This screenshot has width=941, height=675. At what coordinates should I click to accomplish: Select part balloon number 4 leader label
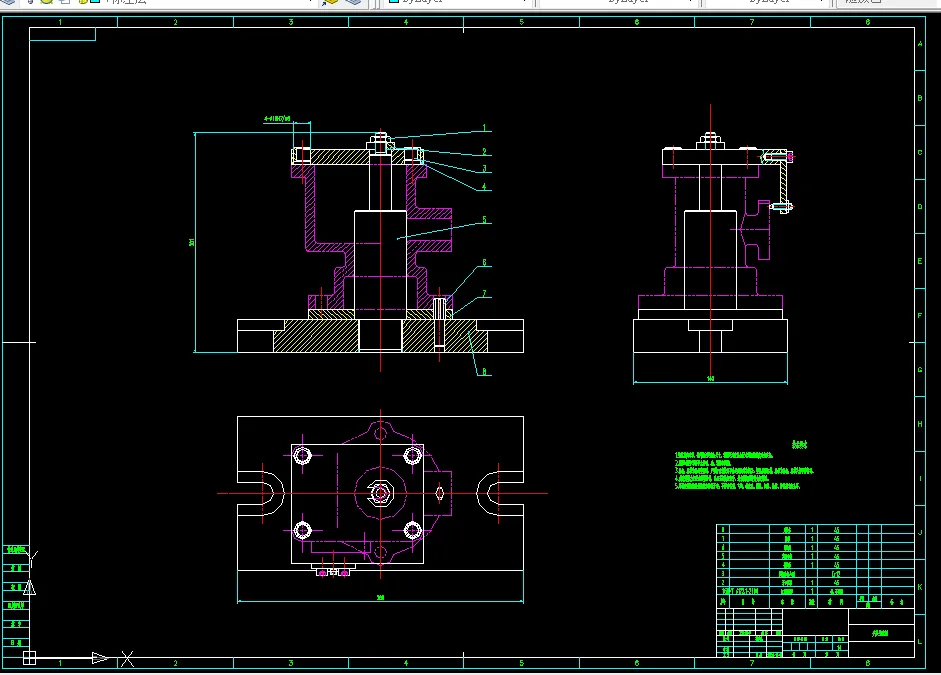(x=484, y=187)
